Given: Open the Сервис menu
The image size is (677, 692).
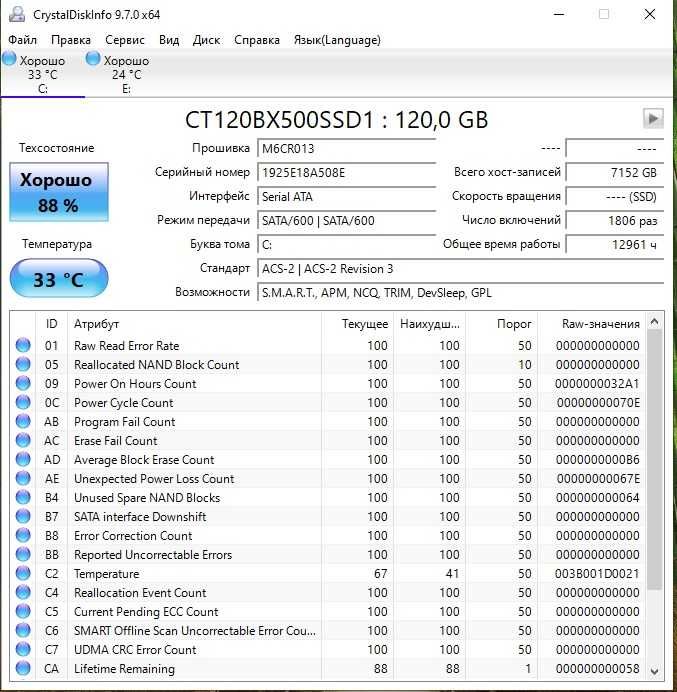Looking at the screenshot, I should point(124,40).
